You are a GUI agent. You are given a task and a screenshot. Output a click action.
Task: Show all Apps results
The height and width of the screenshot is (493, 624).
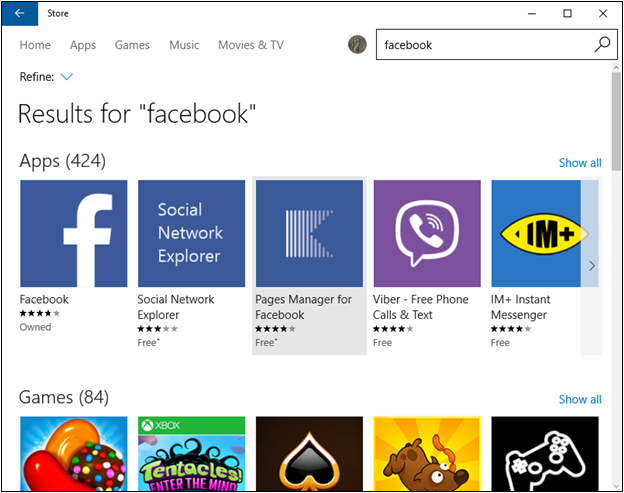580,163
